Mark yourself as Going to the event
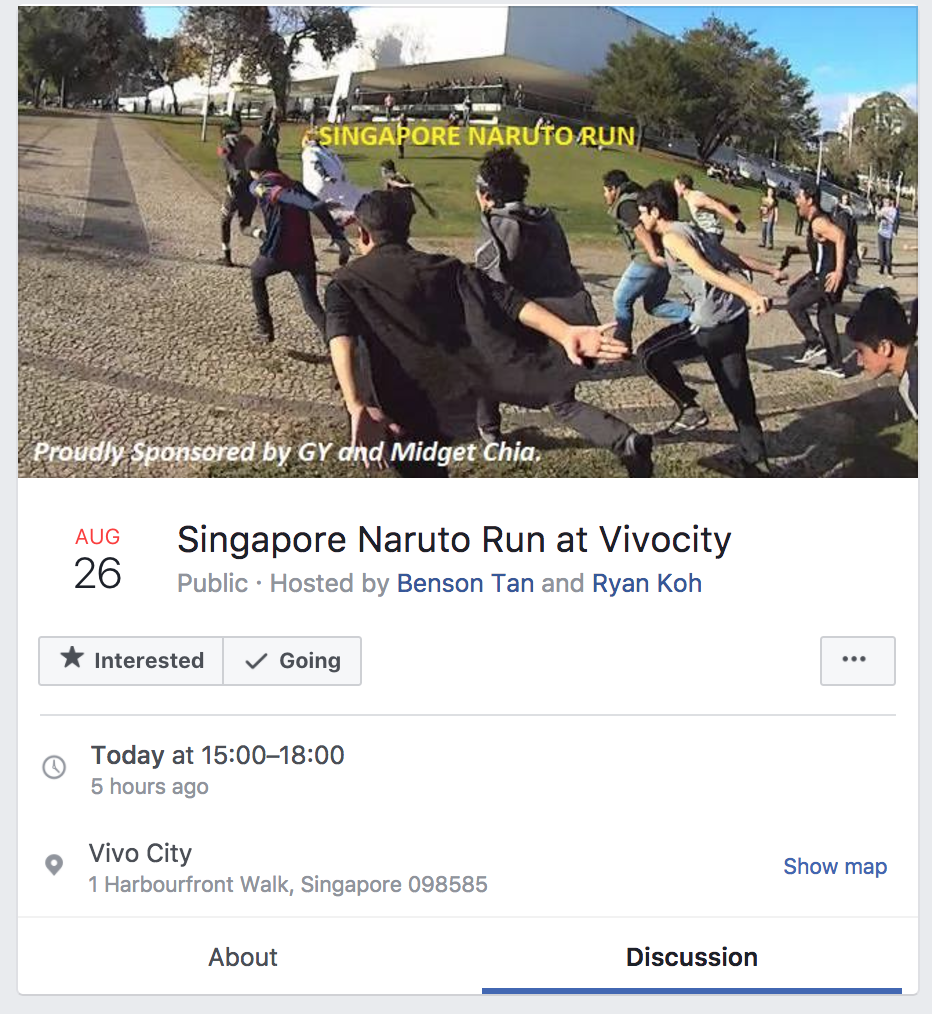Image resolution: width=932 pixels, height=1014 pixels. click(292, 660)
